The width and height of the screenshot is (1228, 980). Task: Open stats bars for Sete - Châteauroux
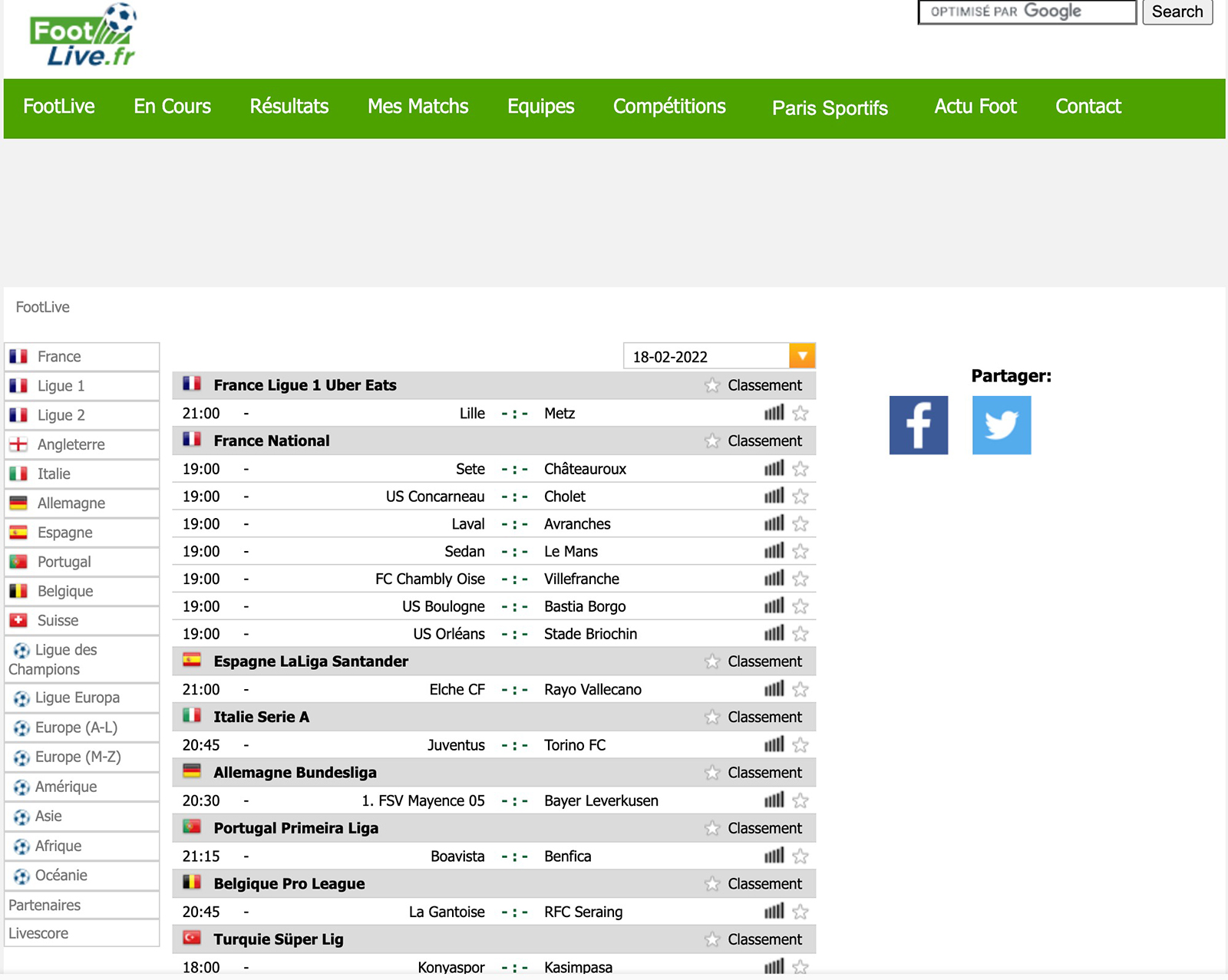774,468
